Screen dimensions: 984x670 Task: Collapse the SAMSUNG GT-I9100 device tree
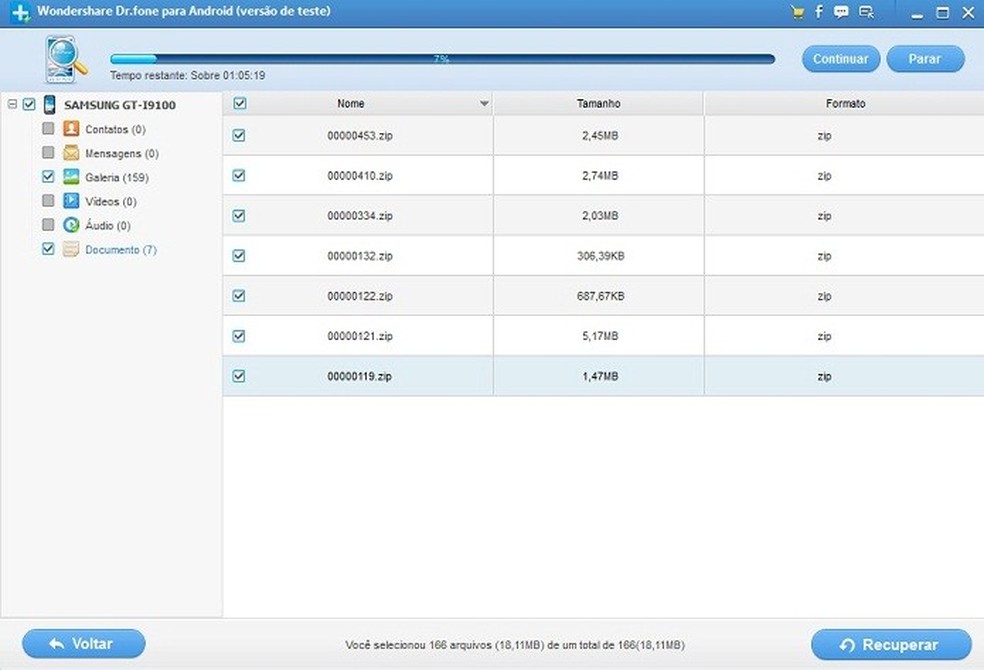click(x=12, y=104)
